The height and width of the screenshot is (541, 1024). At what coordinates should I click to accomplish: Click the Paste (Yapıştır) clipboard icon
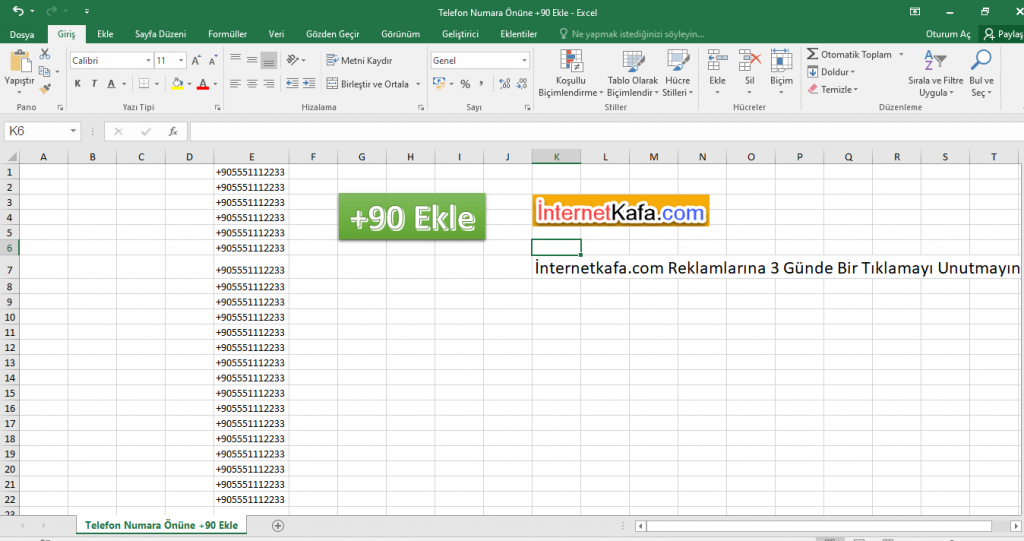[20, 62]
